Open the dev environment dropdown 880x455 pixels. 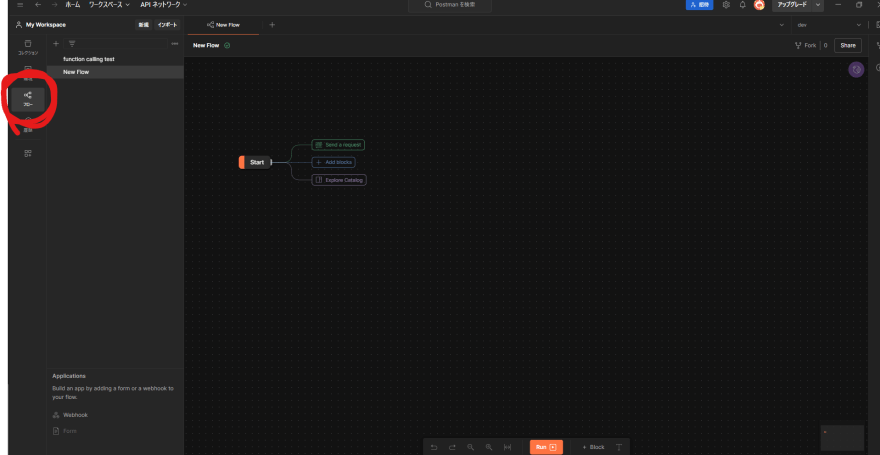click(x=829, y=25)
